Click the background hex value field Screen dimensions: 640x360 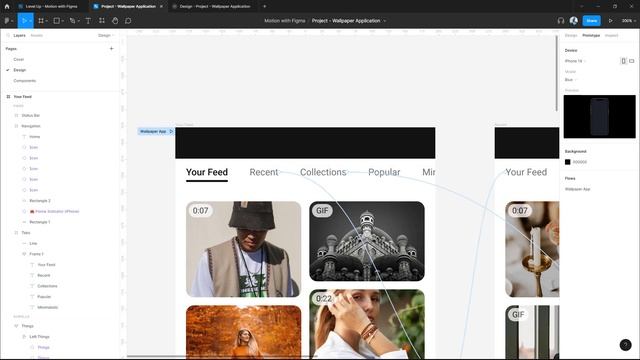(x=580, y=162)
